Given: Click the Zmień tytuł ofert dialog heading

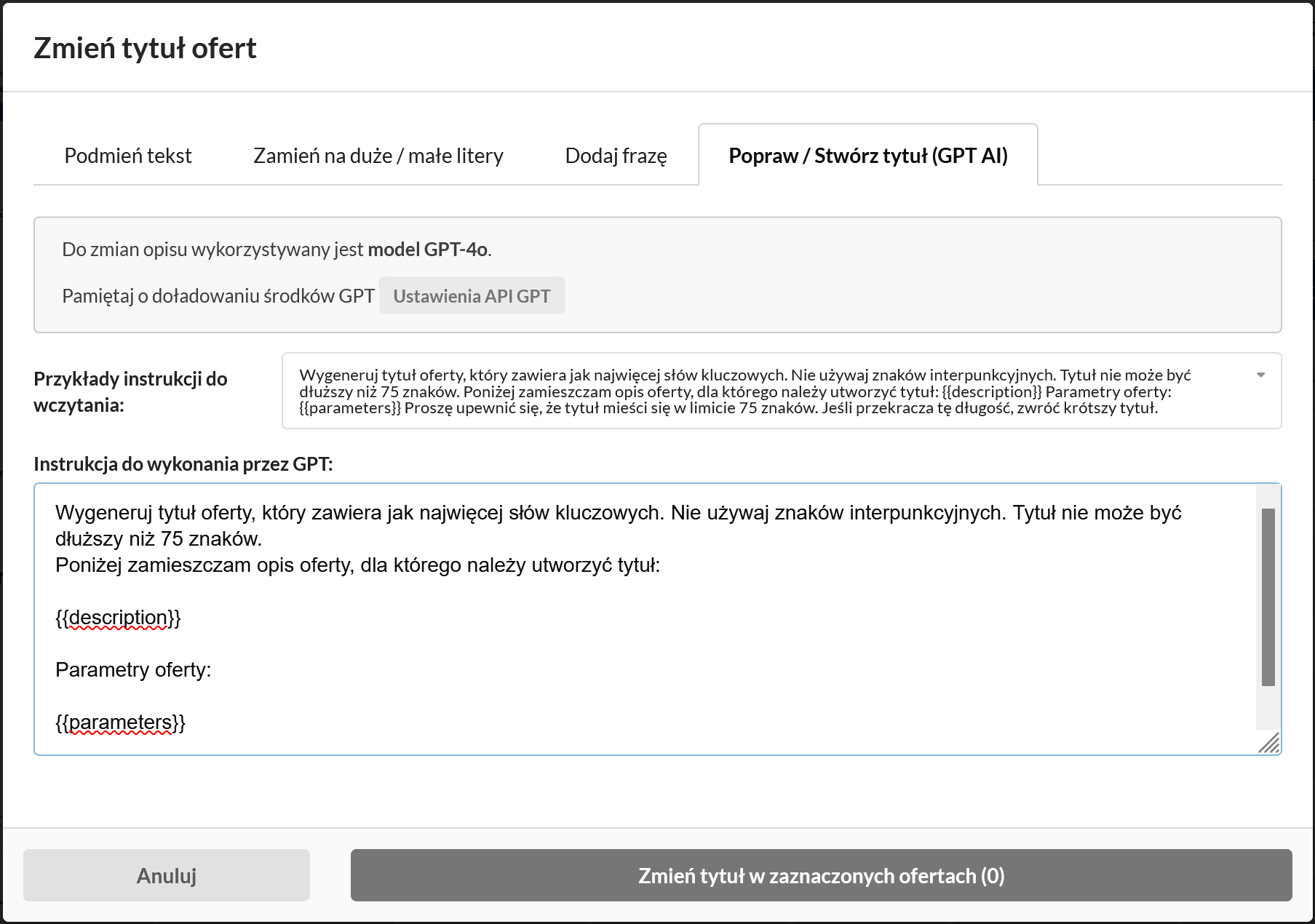Looking at the screenshot, I should pos(146,49).
